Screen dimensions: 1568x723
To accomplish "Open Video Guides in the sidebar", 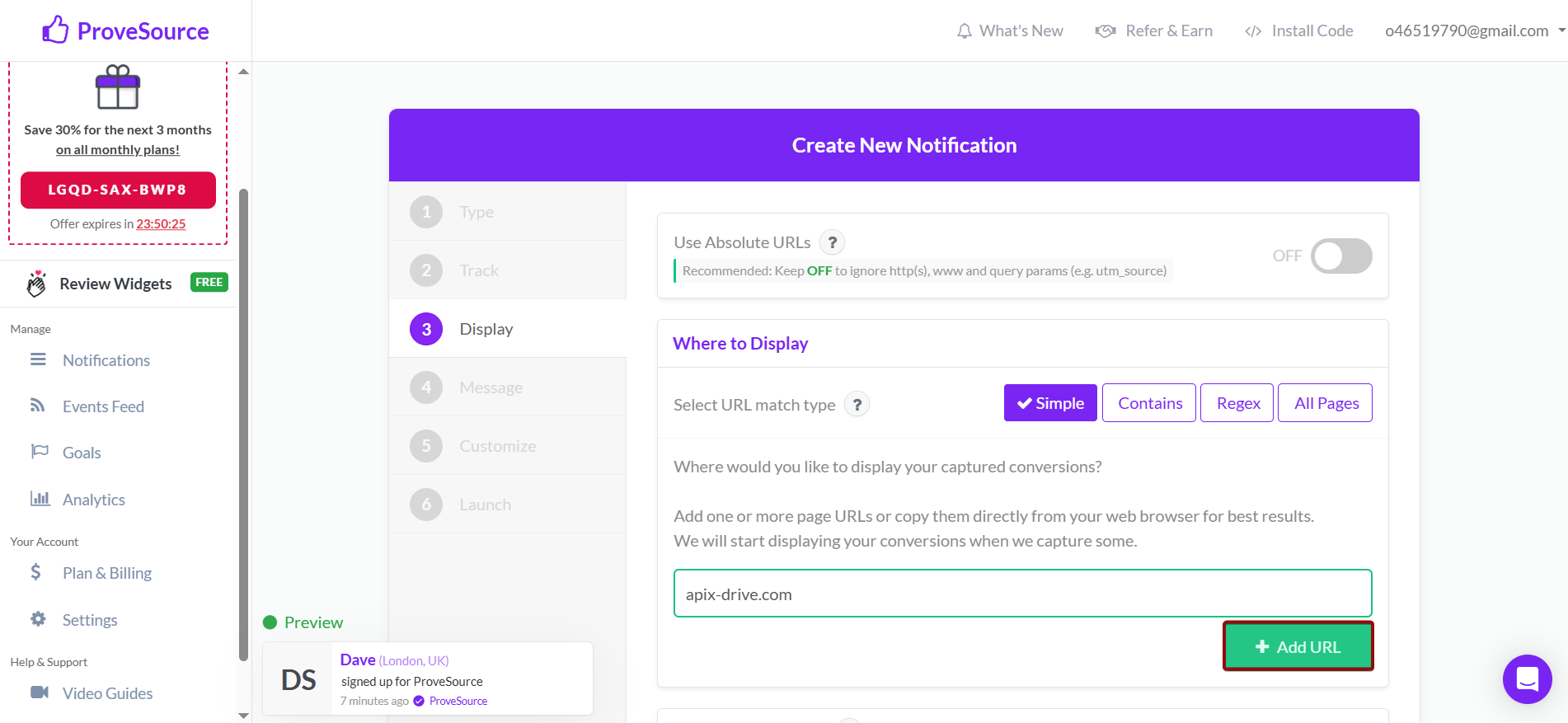I will click(x=108, y=693).
